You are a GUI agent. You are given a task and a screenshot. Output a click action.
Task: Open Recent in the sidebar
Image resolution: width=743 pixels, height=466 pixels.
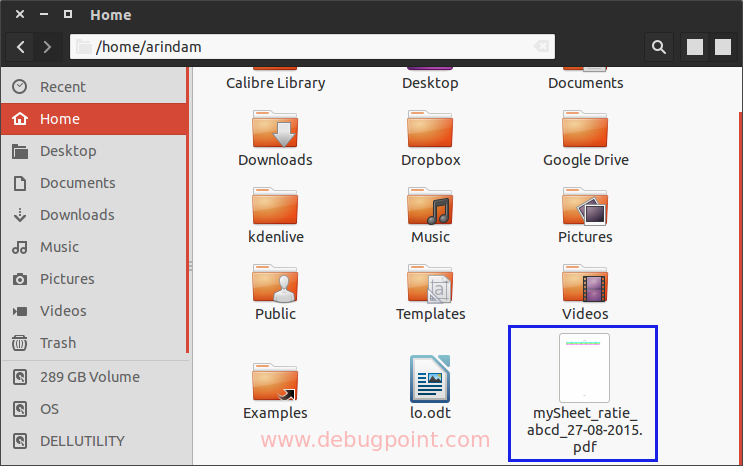pyautogui.click(x=94, y=87)
